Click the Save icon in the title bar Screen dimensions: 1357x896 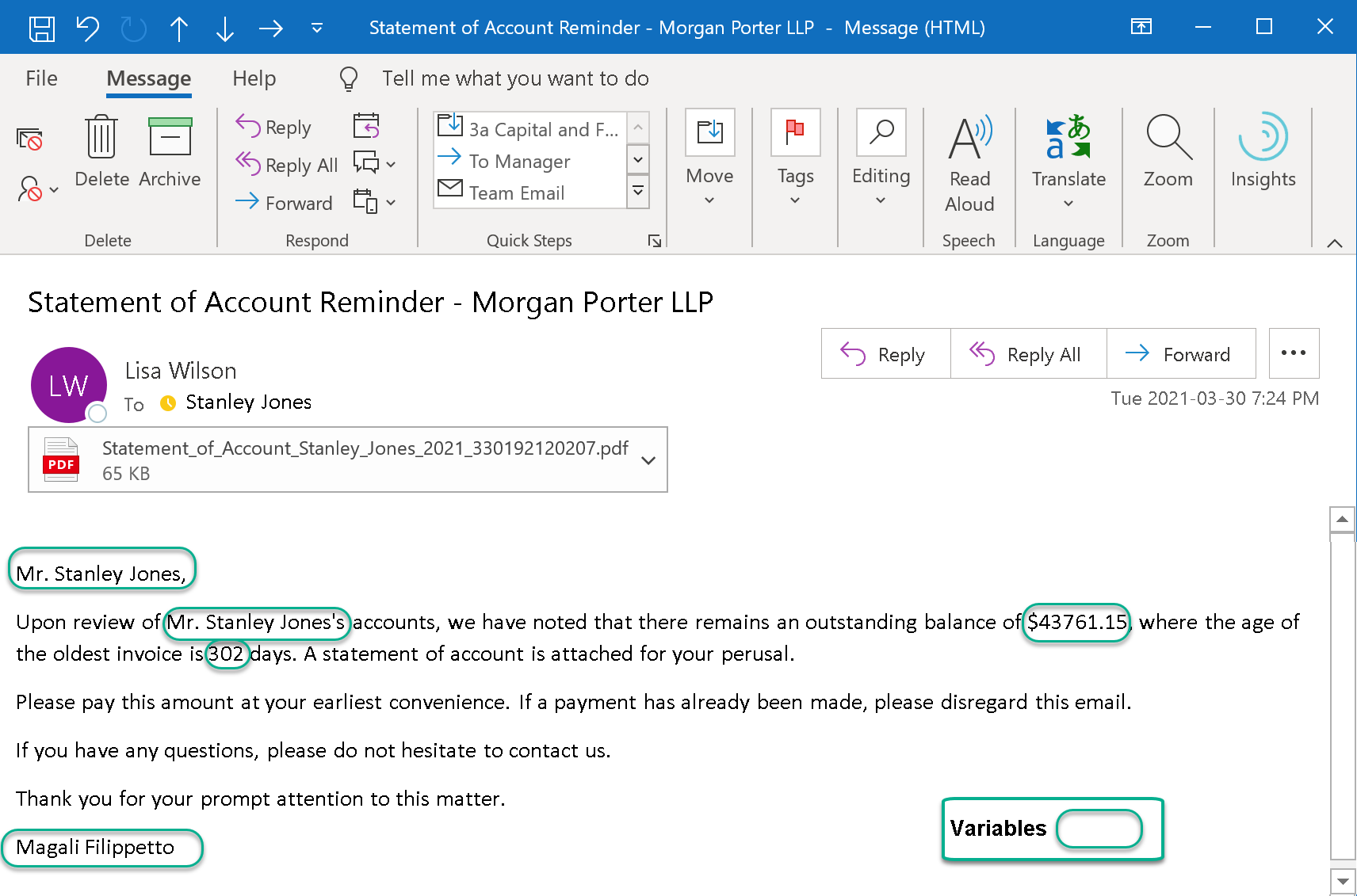(x=41, y=29)
